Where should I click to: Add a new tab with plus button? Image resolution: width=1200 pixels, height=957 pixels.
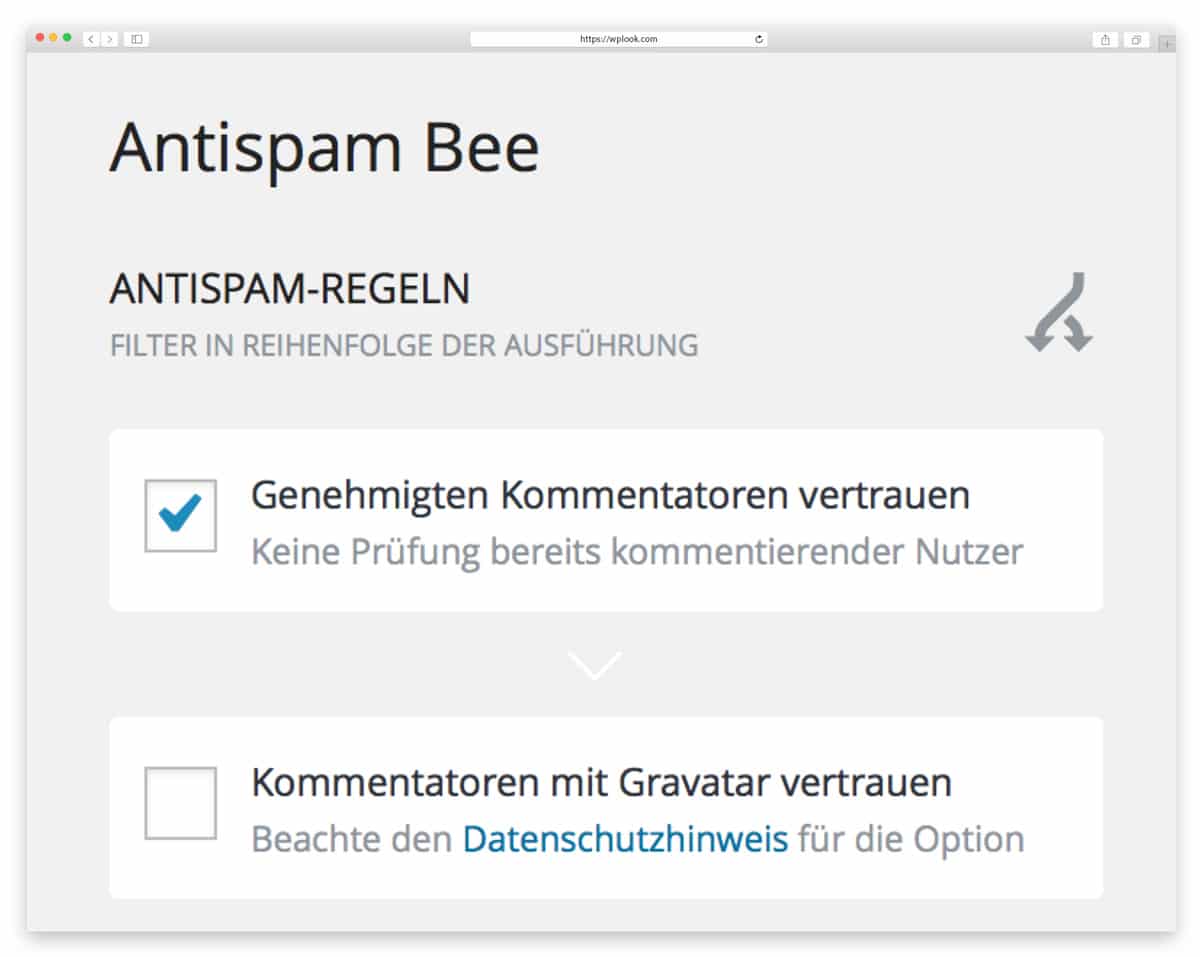[x=1166, y=43]
